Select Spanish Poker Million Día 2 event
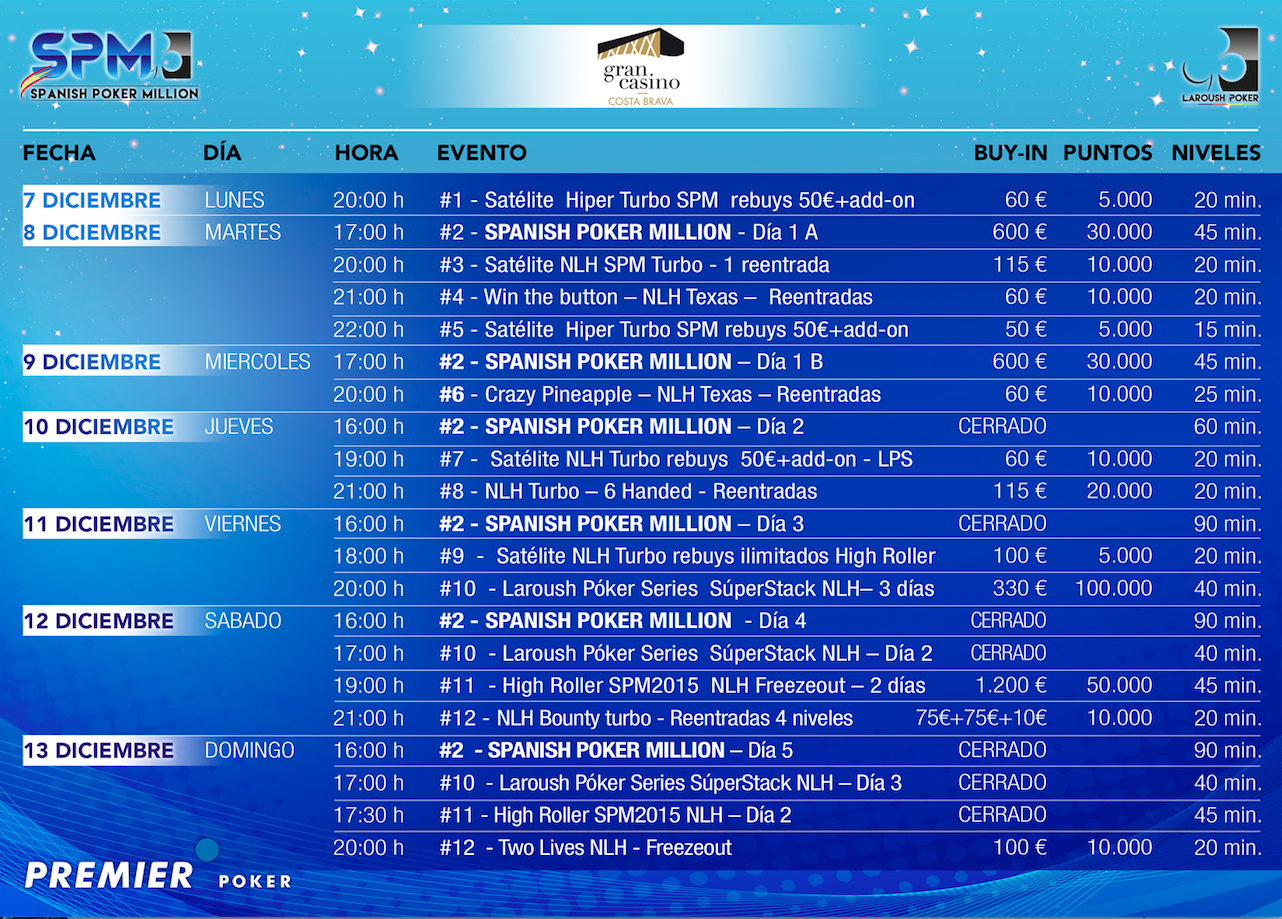The height and width of the screenshot is (919, 1282). [x=621, y=427]
